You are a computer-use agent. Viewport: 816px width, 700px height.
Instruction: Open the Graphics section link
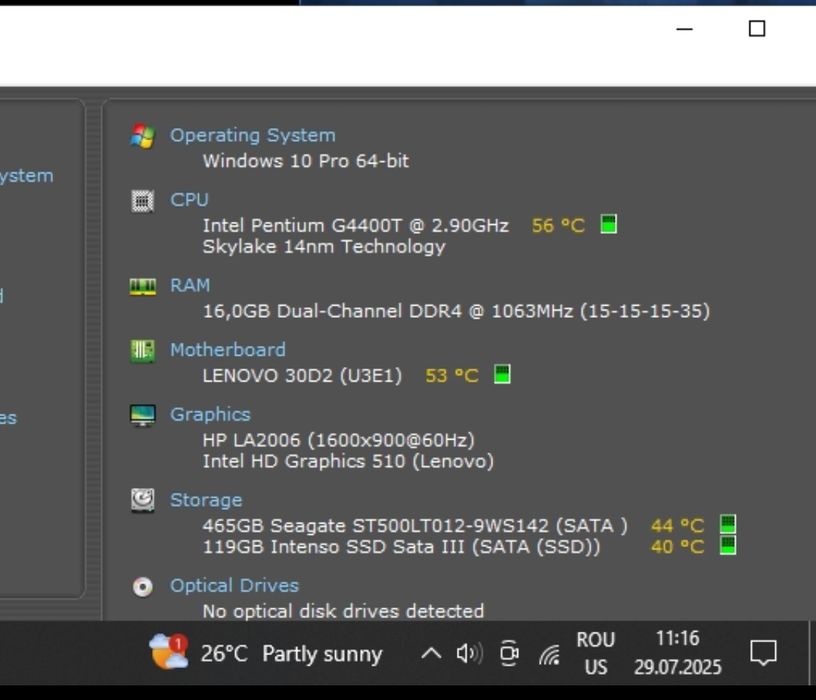210,414
